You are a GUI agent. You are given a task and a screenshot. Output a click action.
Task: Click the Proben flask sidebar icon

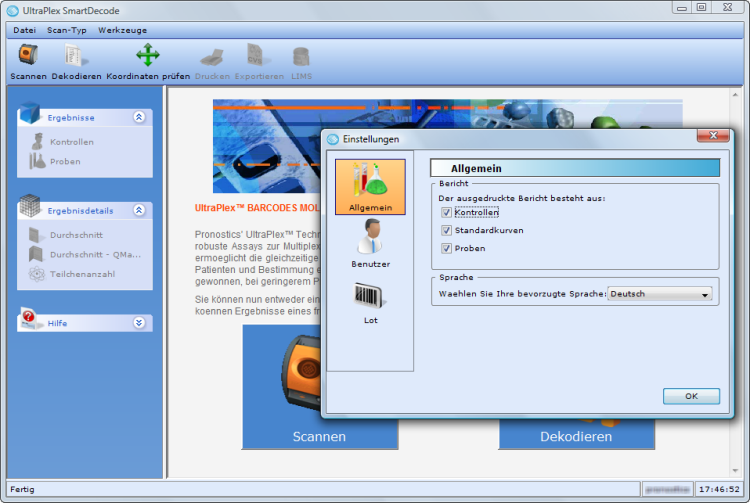click(x=37, y=161)
